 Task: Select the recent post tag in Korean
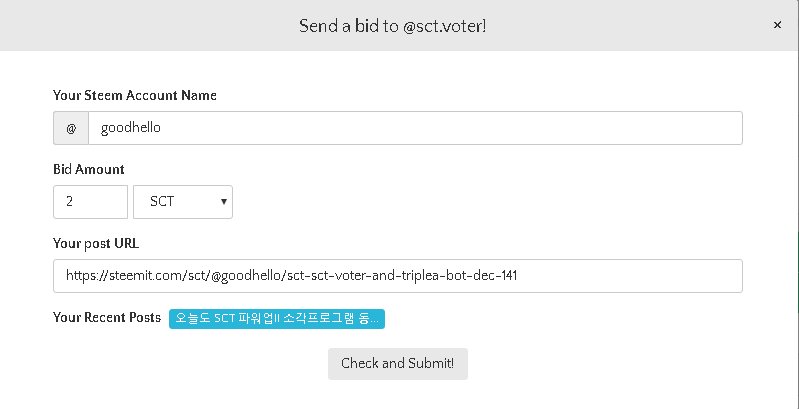click(277, 318)
